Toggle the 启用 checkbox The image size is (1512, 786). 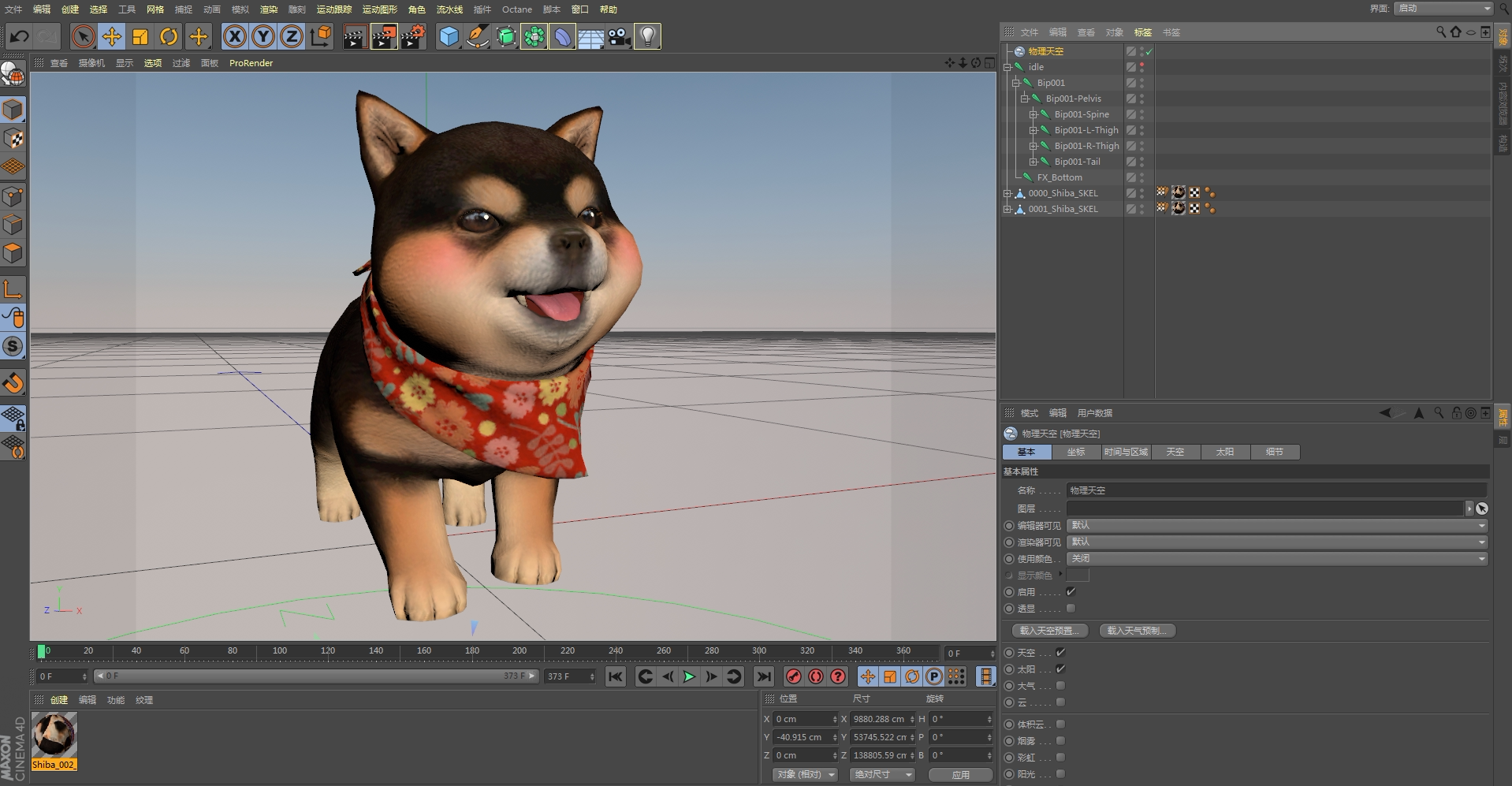click(x=1071, y=591)
